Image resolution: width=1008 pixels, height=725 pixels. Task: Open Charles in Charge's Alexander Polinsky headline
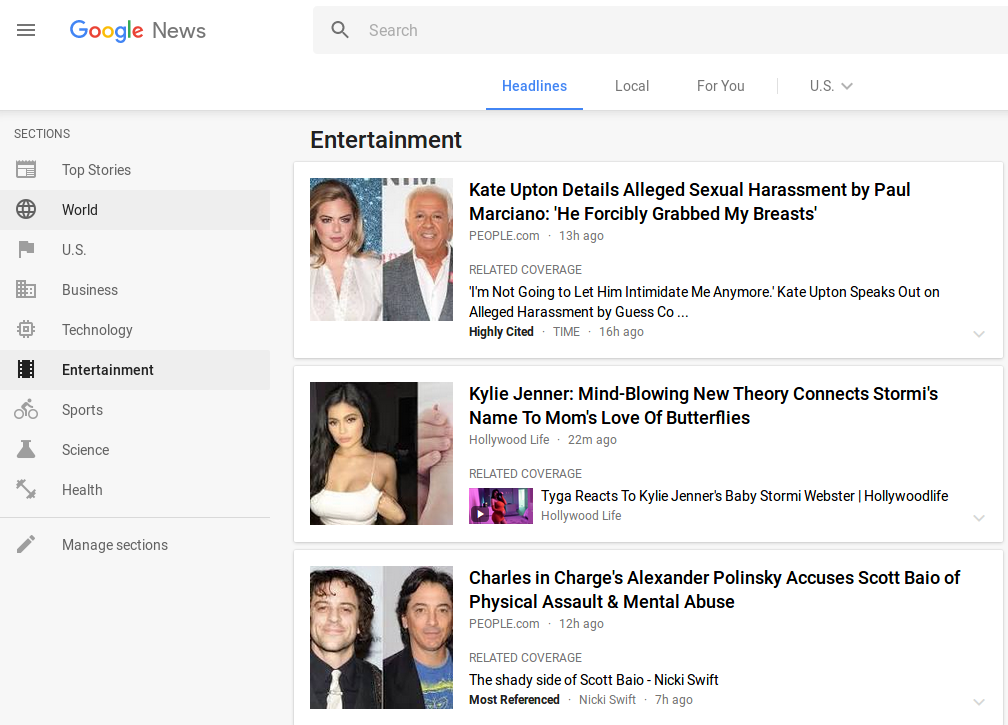point(714,589)
